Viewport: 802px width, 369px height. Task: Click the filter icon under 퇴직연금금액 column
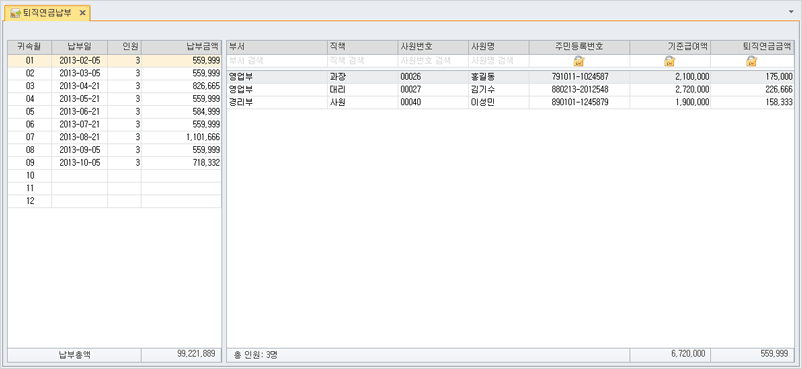click(751, 61)
